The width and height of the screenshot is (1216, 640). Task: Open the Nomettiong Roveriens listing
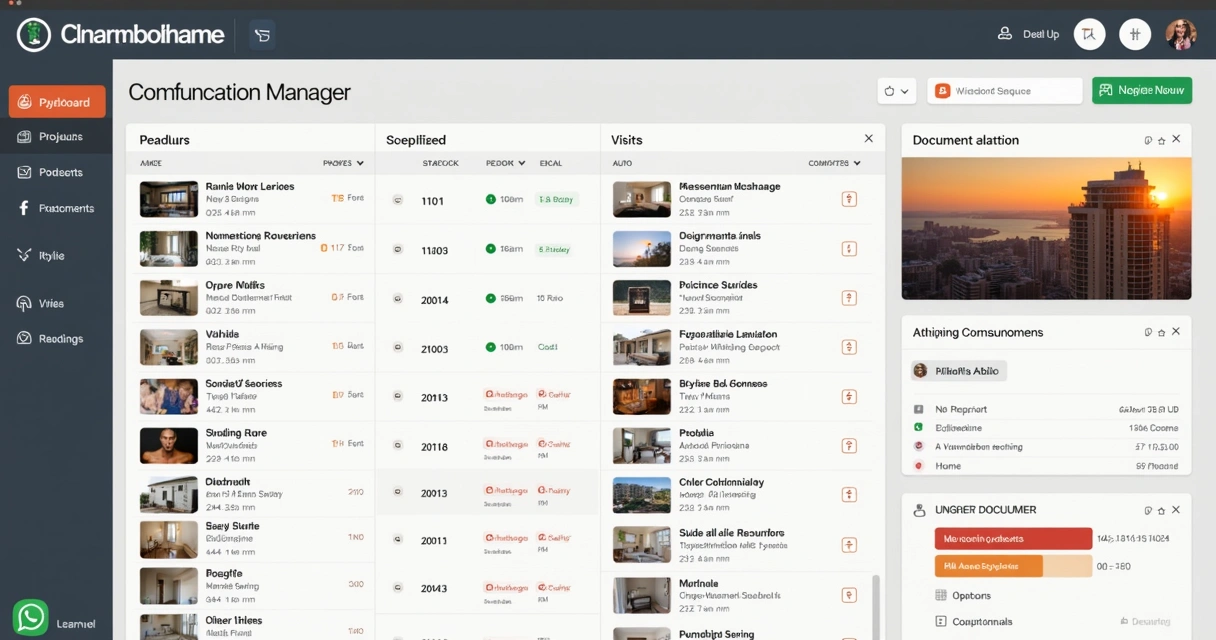click(250, 248)
